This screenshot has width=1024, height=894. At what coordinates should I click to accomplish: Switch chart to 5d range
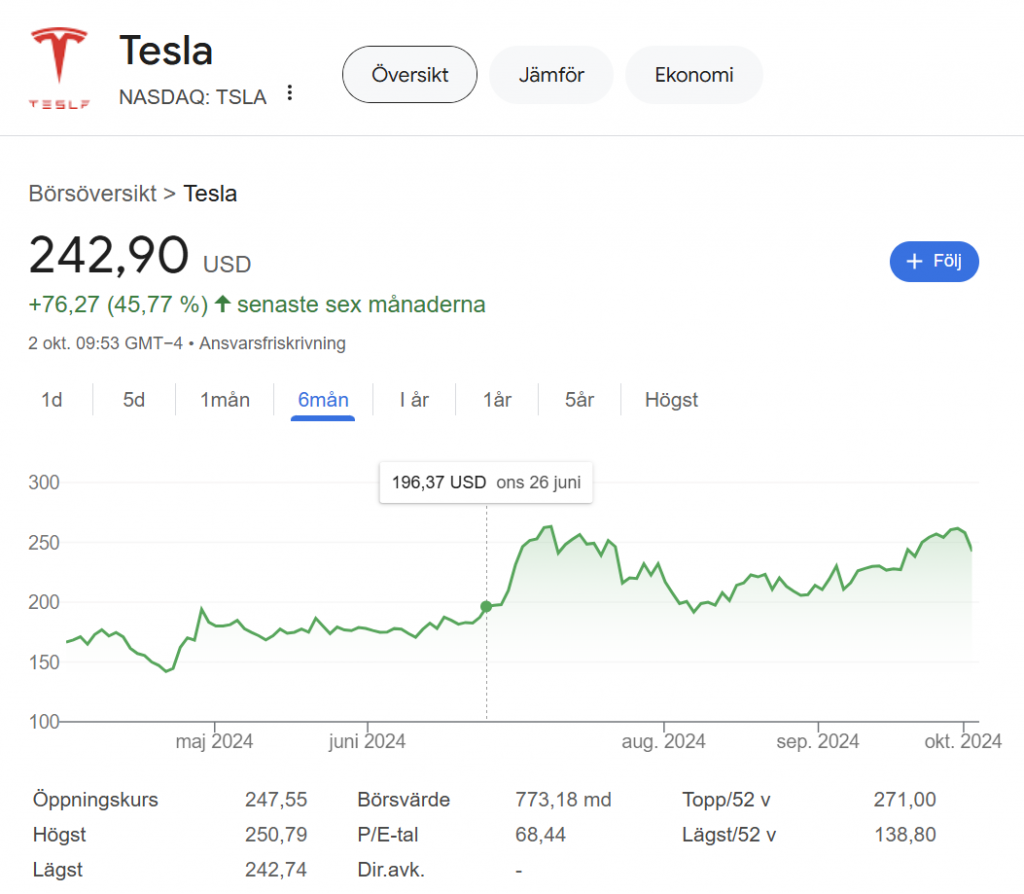[x=134, y=400]
